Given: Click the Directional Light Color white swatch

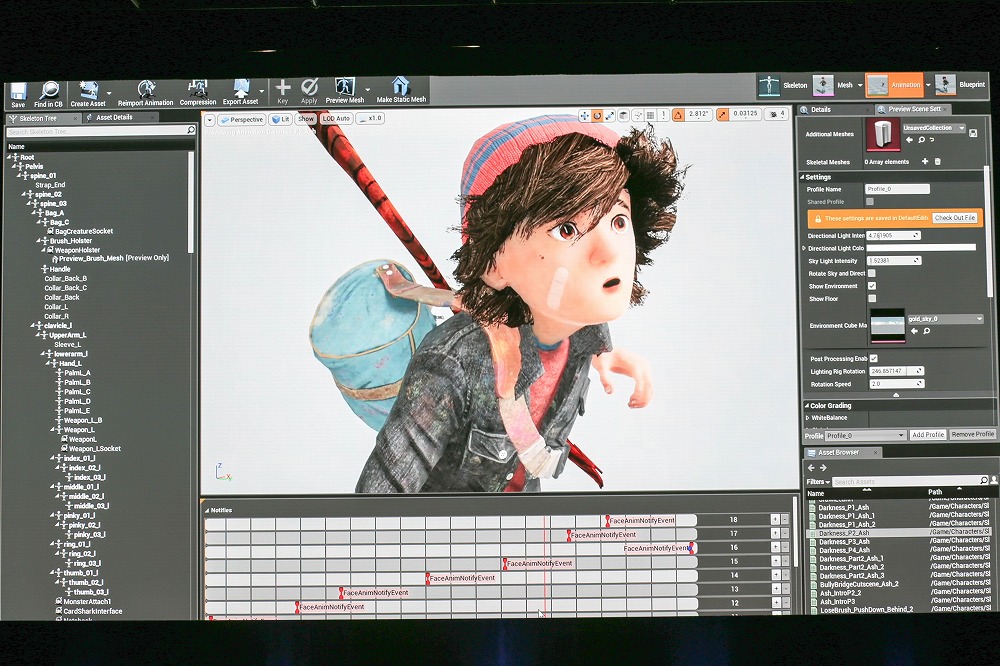Looking at the screenshot, I should [920, 248].
